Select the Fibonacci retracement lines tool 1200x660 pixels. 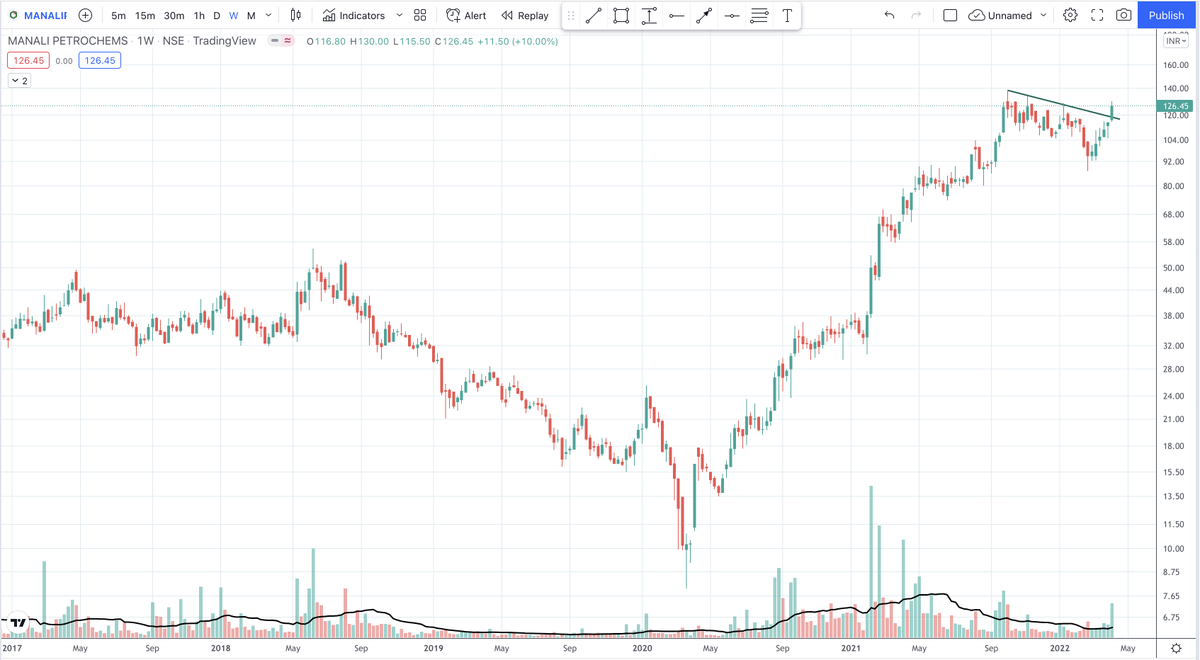point(759,15)
